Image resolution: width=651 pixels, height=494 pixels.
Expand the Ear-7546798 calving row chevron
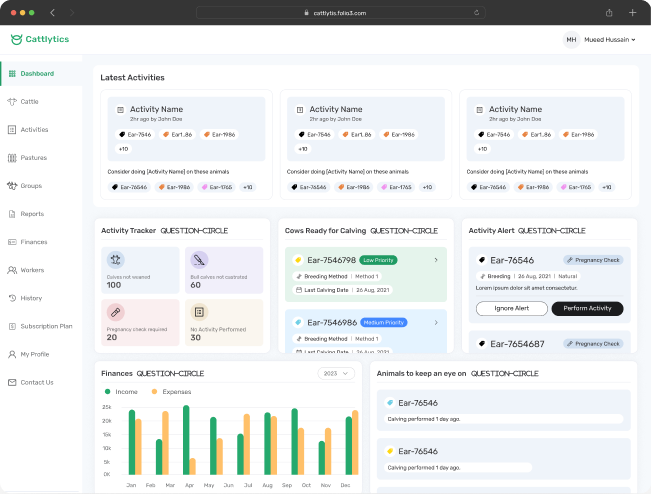click(435, 260)
